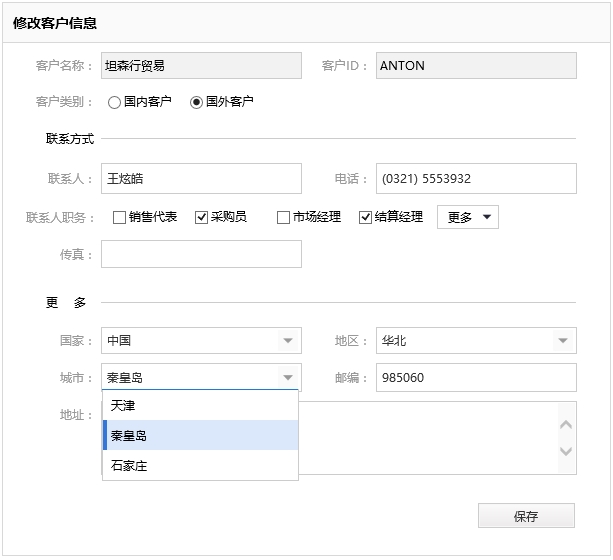Image resolution: width=613 pixels, height=560 pixels.
Task: Enable the 市场经理 checkbox
Action: pos(283,217)
